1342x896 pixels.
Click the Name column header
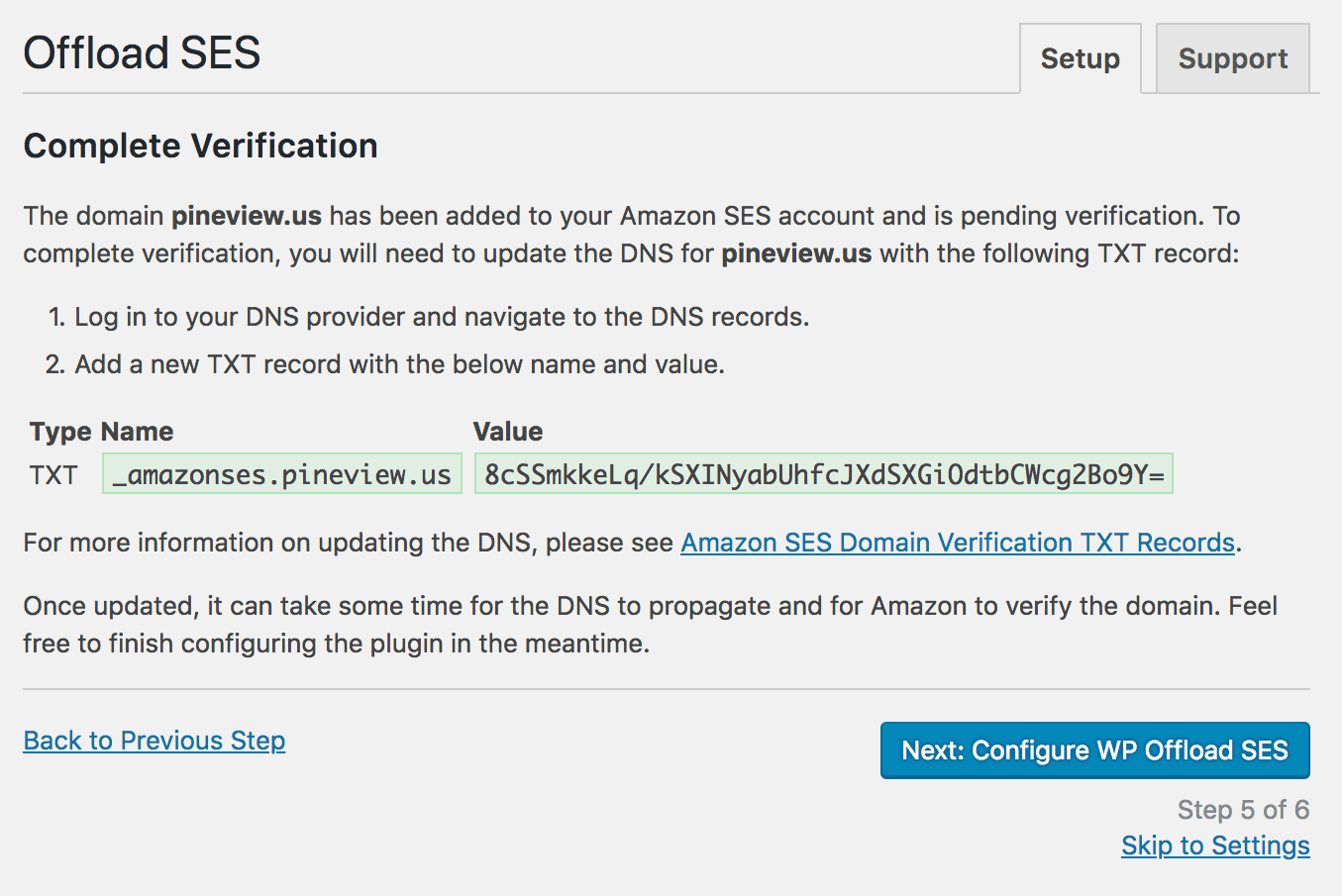(x=137, y=432)
